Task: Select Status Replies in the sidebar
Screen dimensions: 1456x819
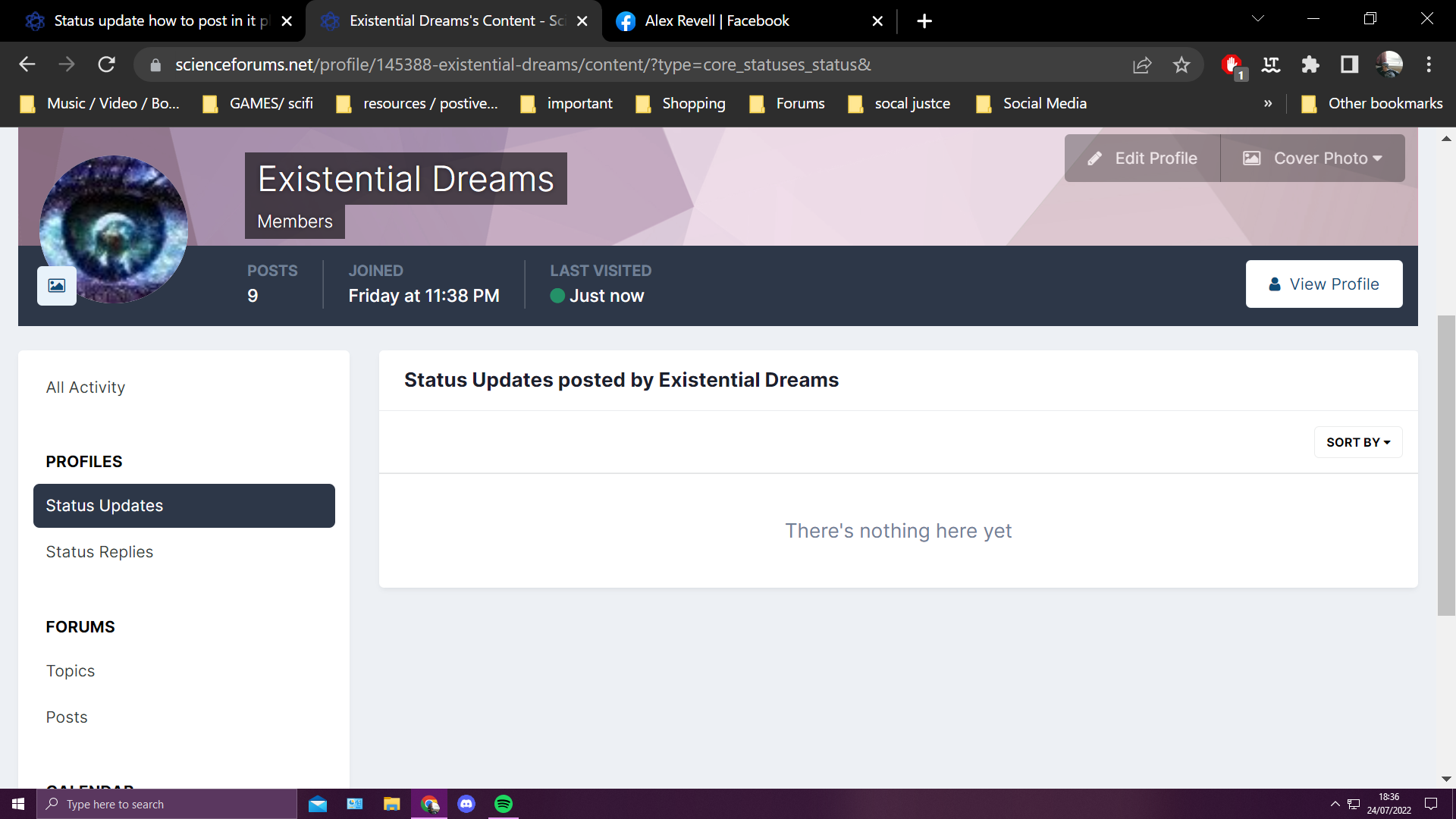Action: pyautogui.click(x=99, y=552)
